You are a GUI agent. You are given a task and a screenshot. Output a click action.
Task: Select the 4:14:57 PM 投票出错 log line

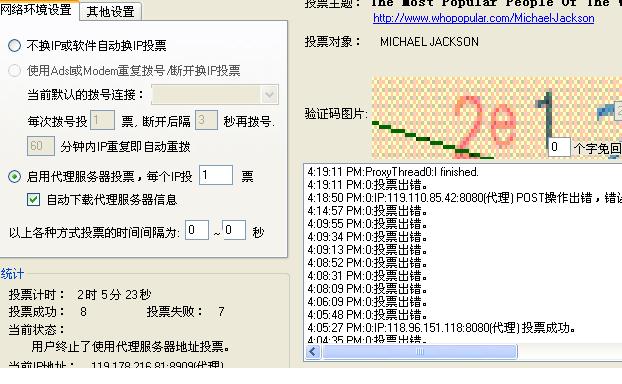tap(367, 211)
